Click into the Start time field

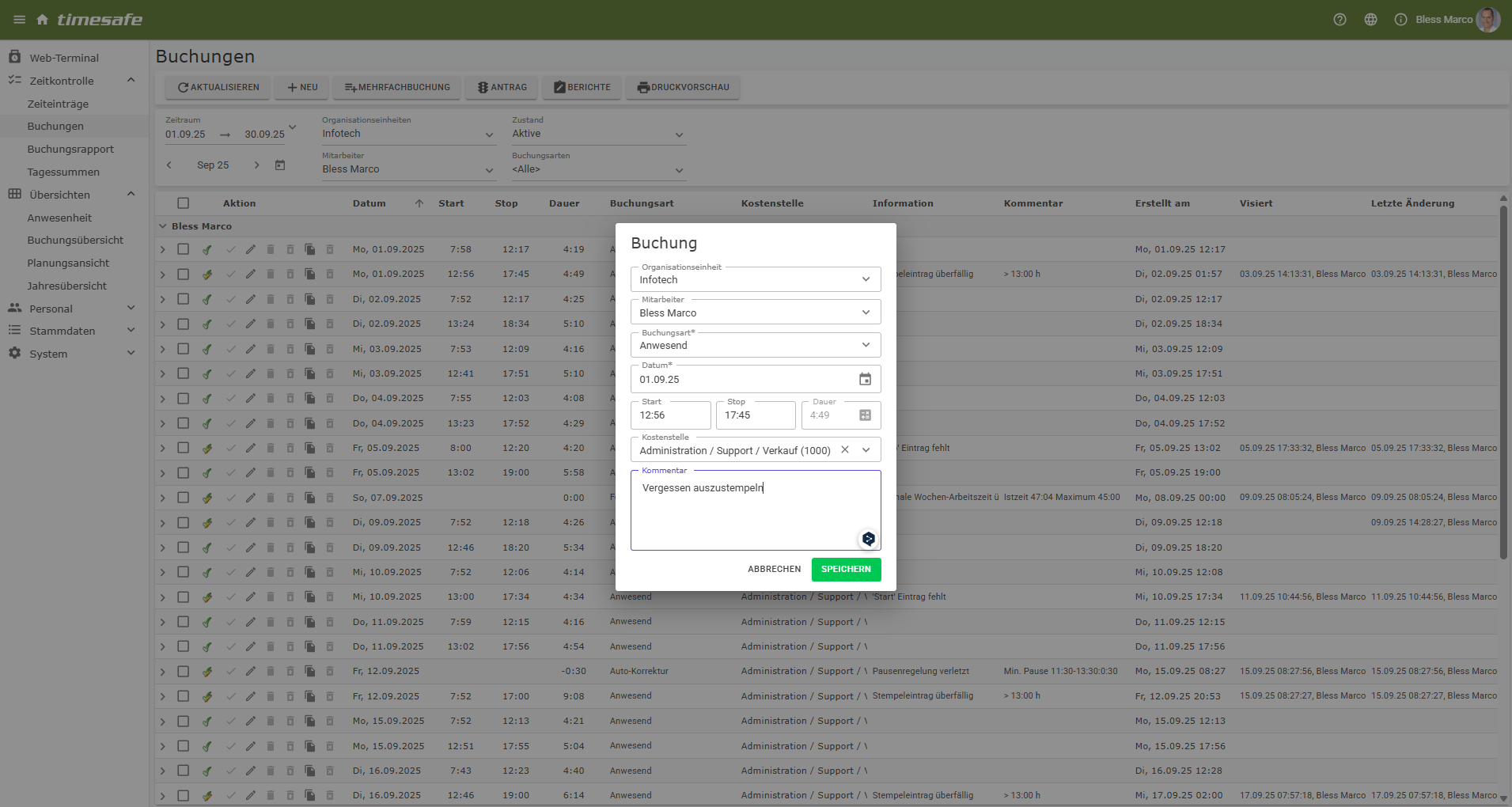(670, 415)
